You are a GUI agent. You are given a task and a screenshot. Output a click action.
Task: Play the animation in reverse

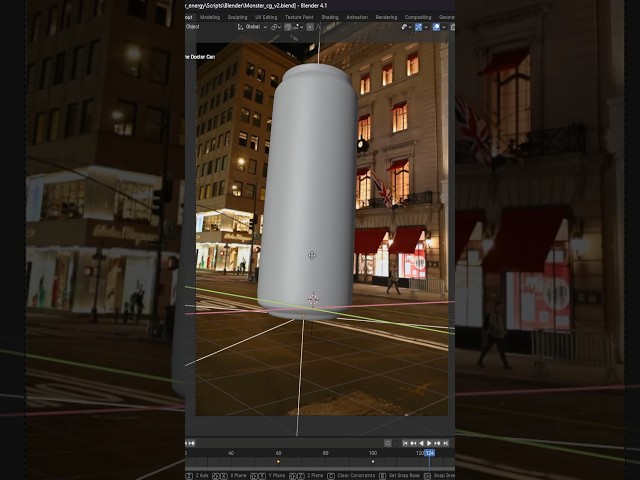421,443
